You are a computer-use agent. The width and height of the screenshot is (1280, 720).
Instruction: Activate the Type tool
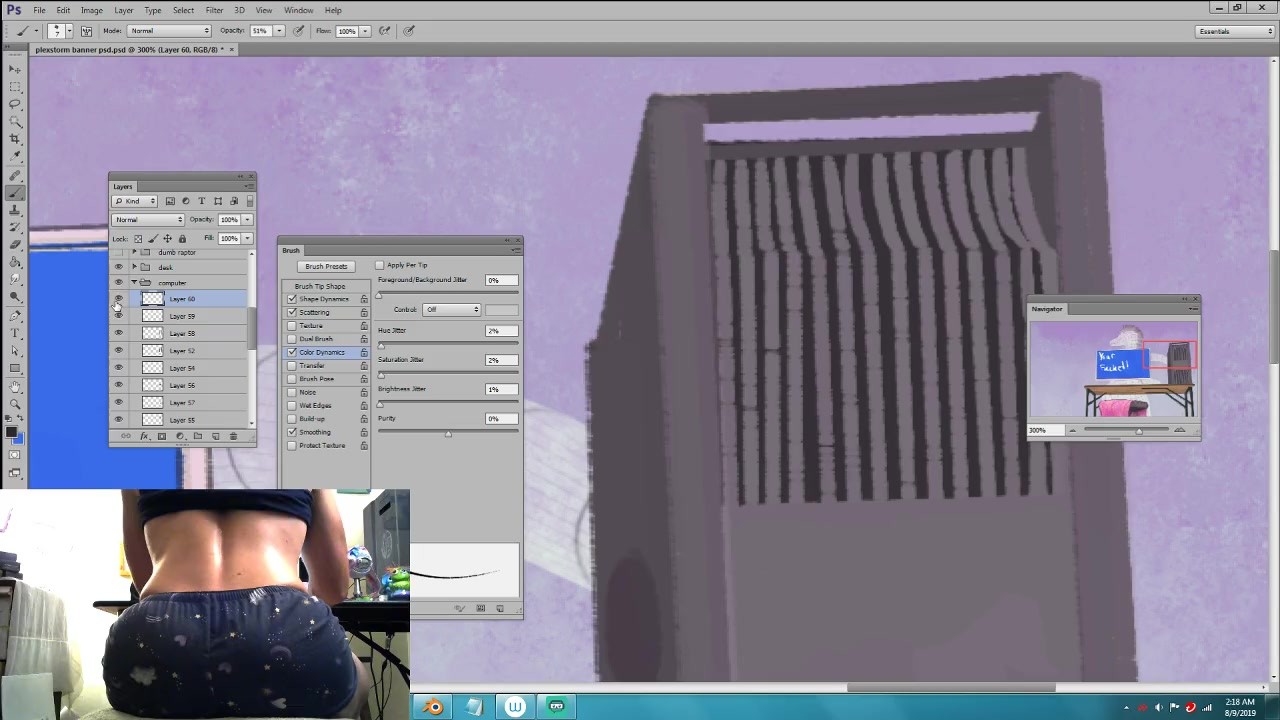pos(15,333)
